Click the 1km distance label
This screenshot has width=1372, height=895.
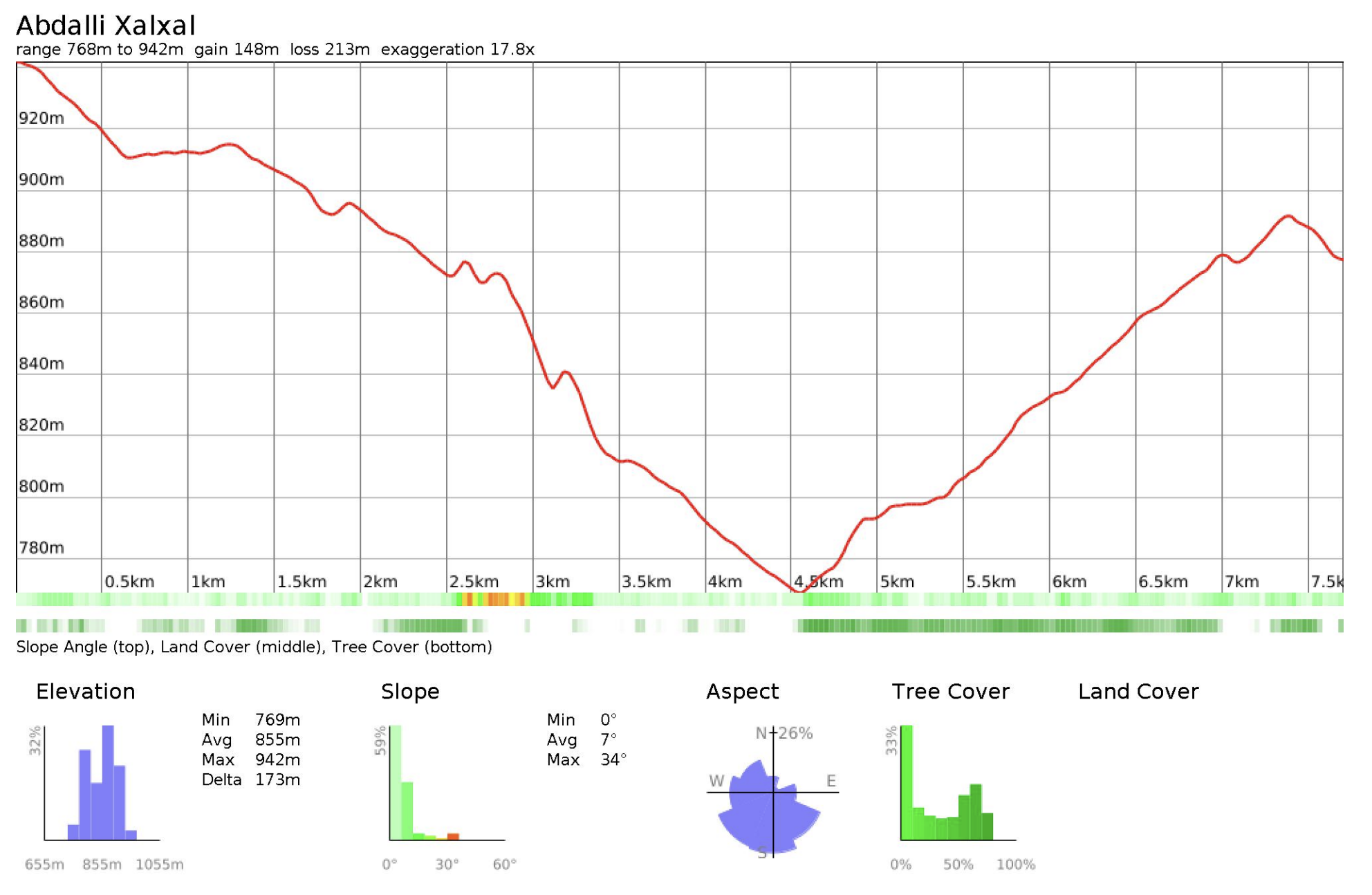pos(208,582)
